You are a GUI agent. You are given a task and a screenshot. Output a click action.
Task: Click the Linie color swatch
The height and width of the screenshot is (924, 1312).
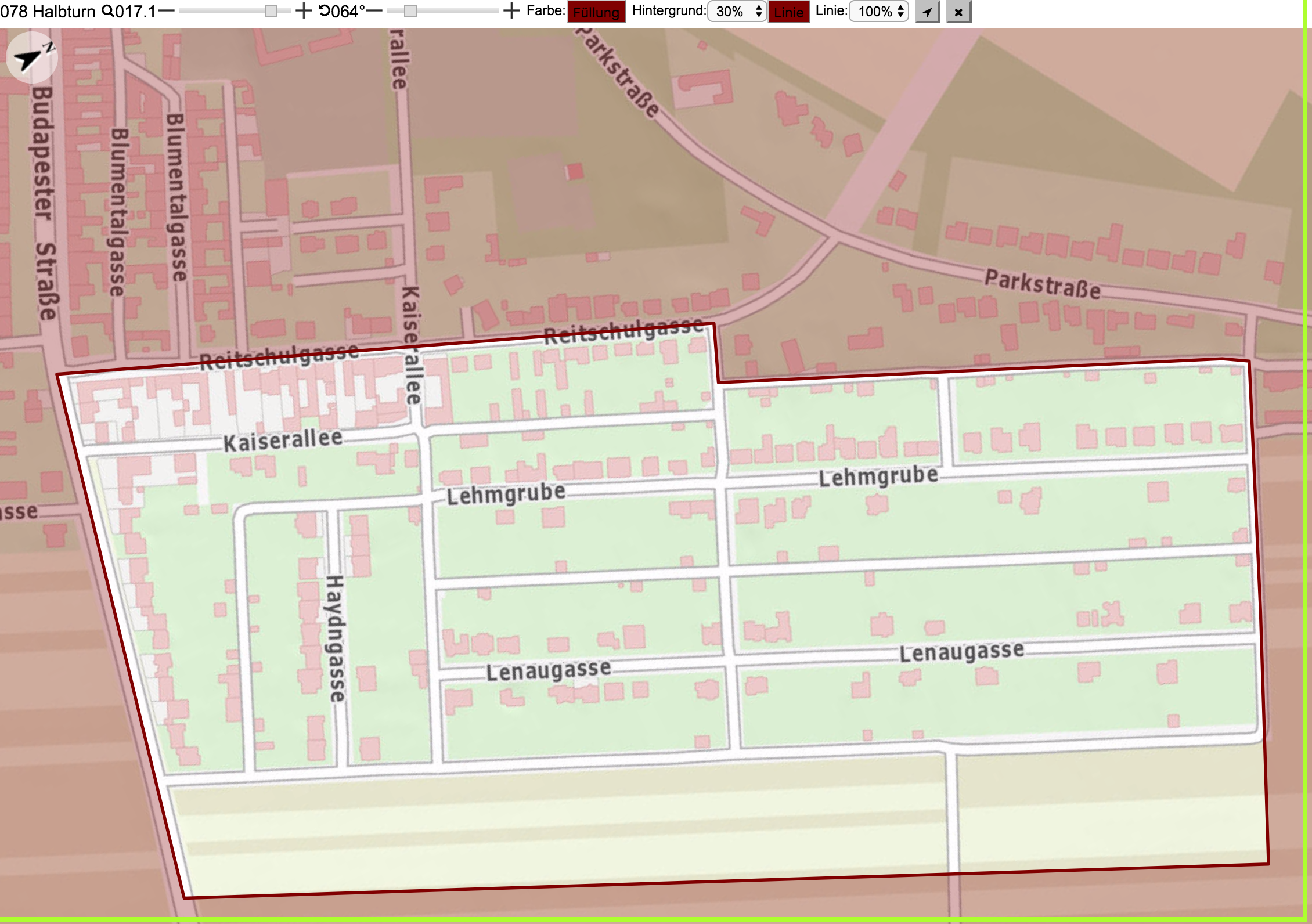click(788, 12)
